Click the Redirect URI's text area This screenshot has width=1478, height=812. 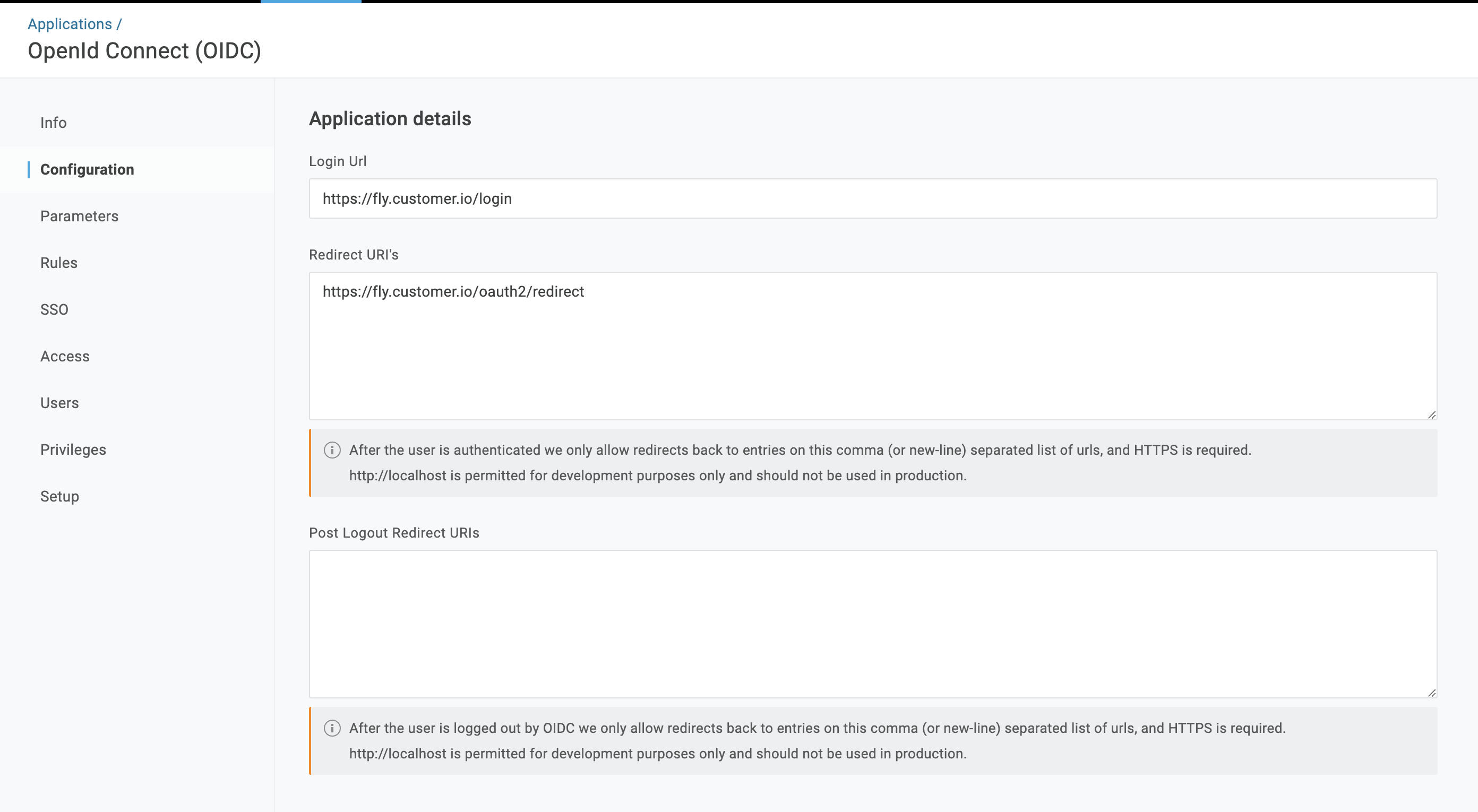point(873,345)
